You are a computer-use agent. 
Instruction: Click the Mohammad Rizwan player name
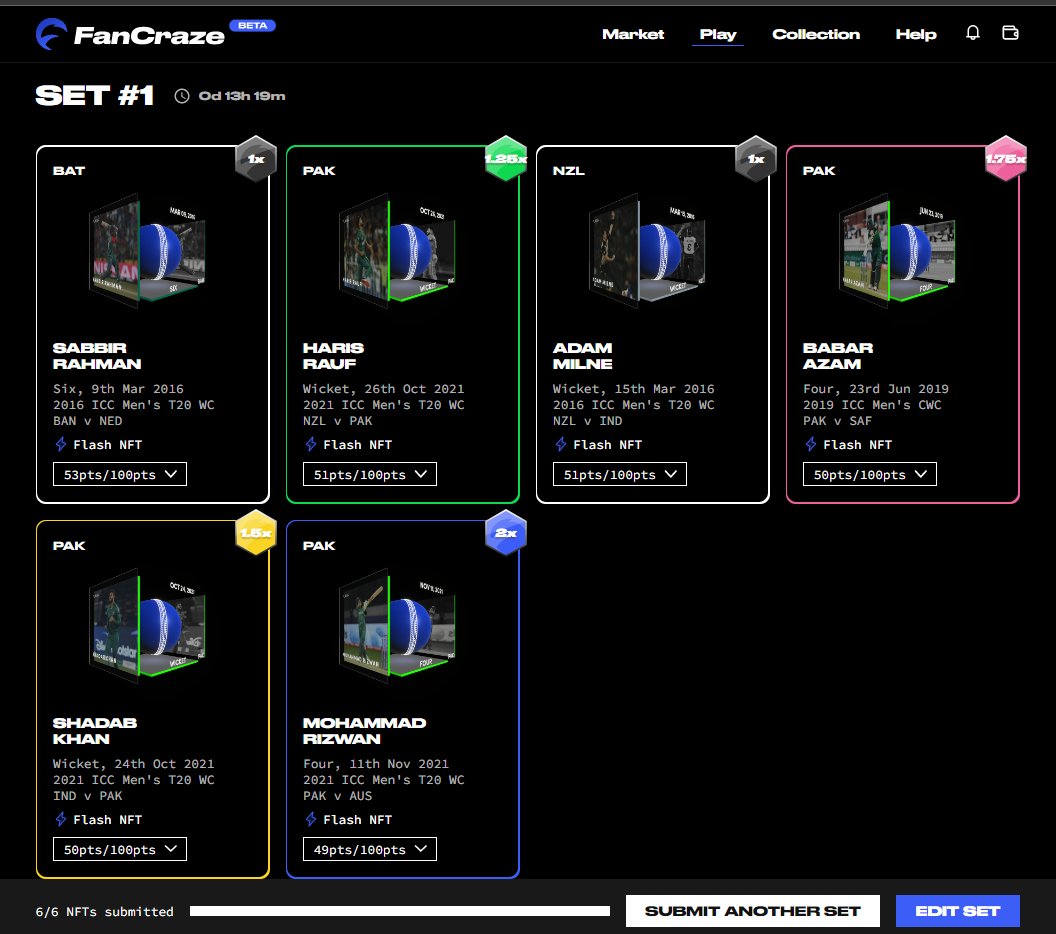(x=364, y=731)
